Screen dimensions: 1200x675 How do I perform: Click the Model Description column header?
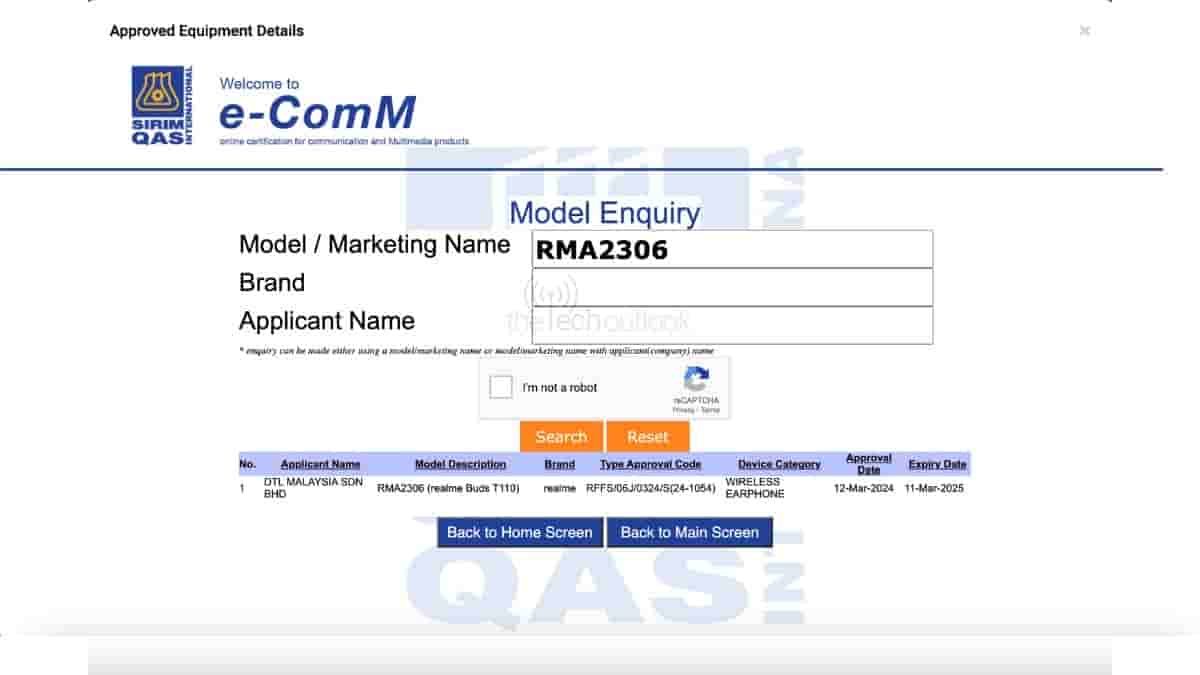460,464
